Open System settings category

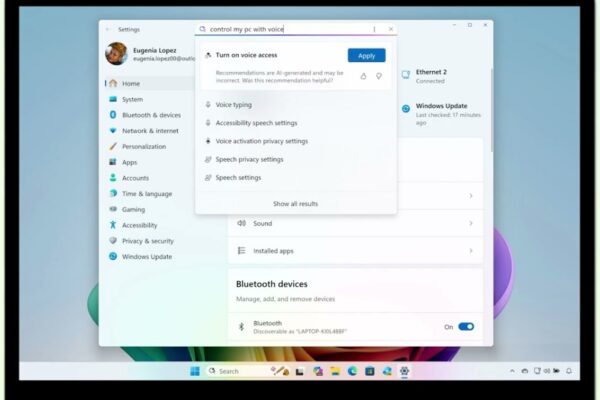tap(149, 99)
